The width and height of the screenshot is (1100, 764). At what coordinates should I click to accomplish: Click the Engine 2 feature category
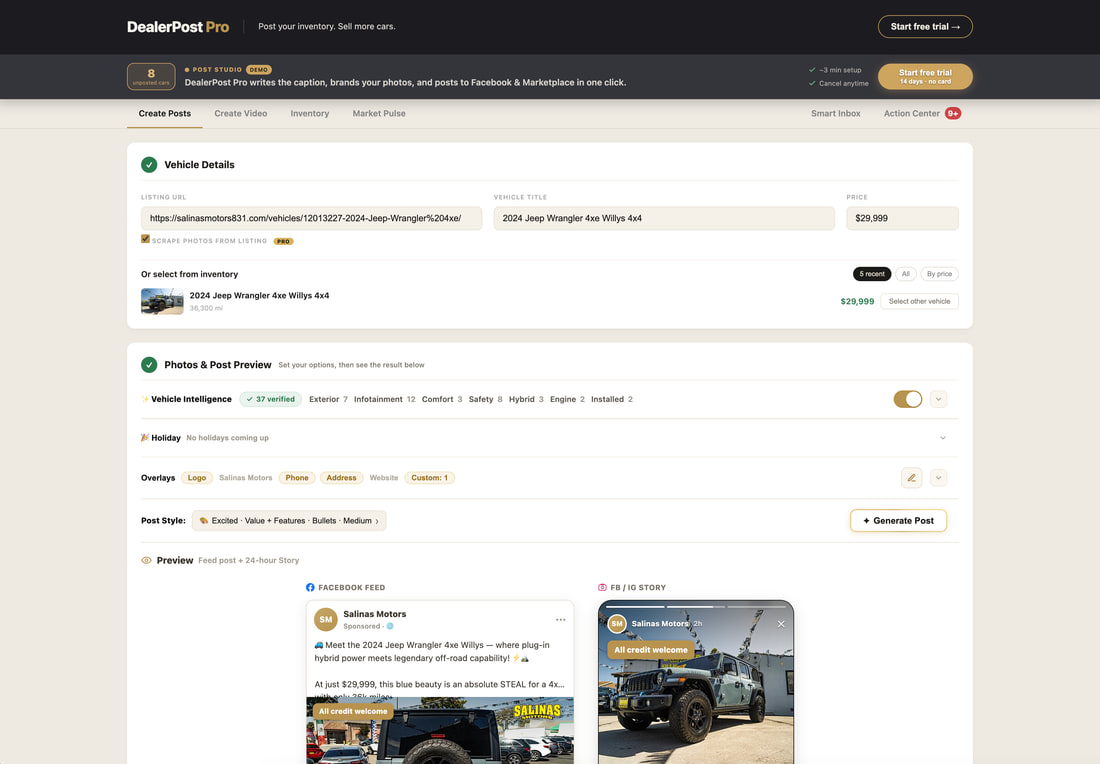click(x=567, y=399)
